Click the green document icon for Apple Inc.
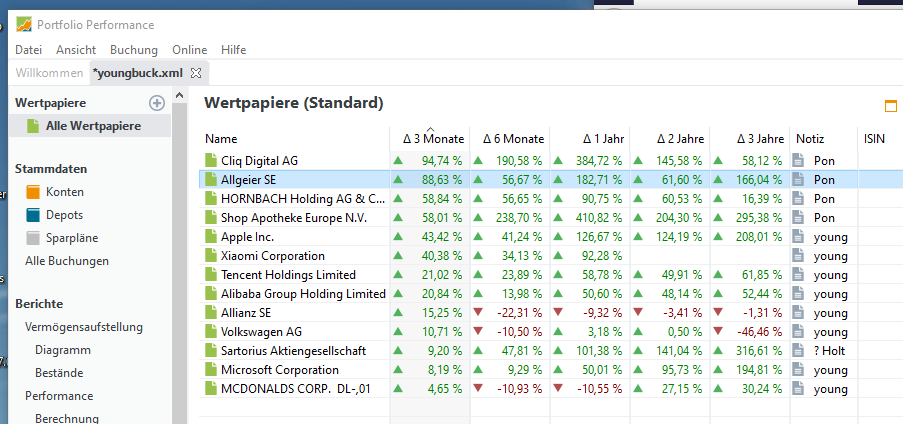 pyautogui.click(x=211, y=237)
